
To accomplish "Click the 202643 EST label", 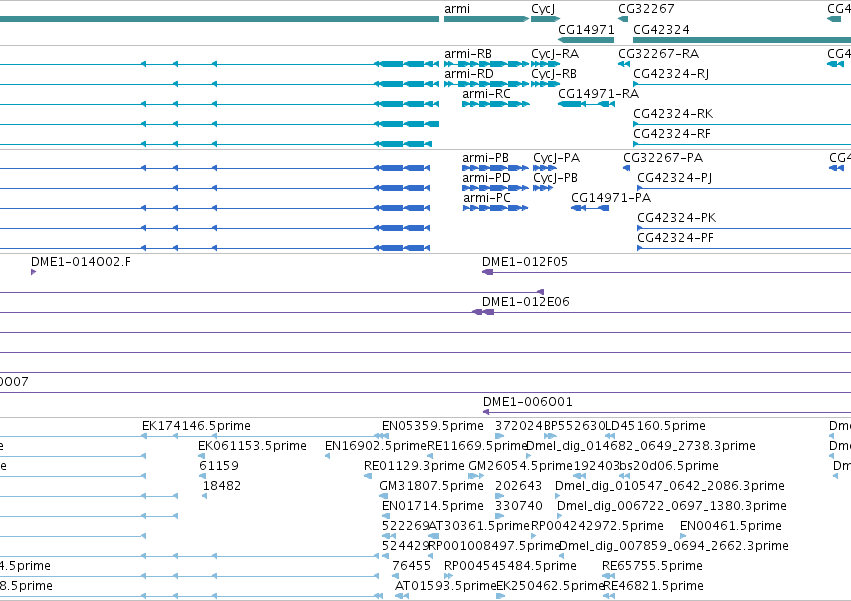I will pos(518,486).
